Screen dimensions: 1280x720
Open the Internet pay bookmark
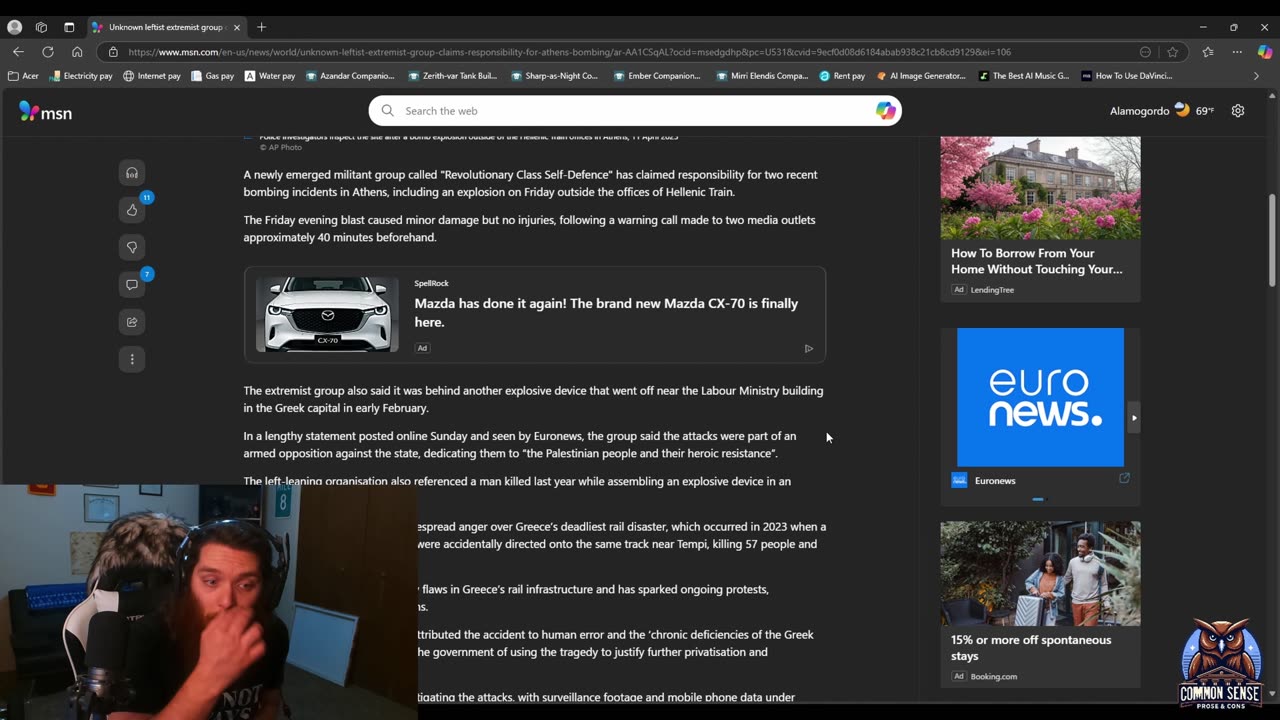click(x=152, y=76)
